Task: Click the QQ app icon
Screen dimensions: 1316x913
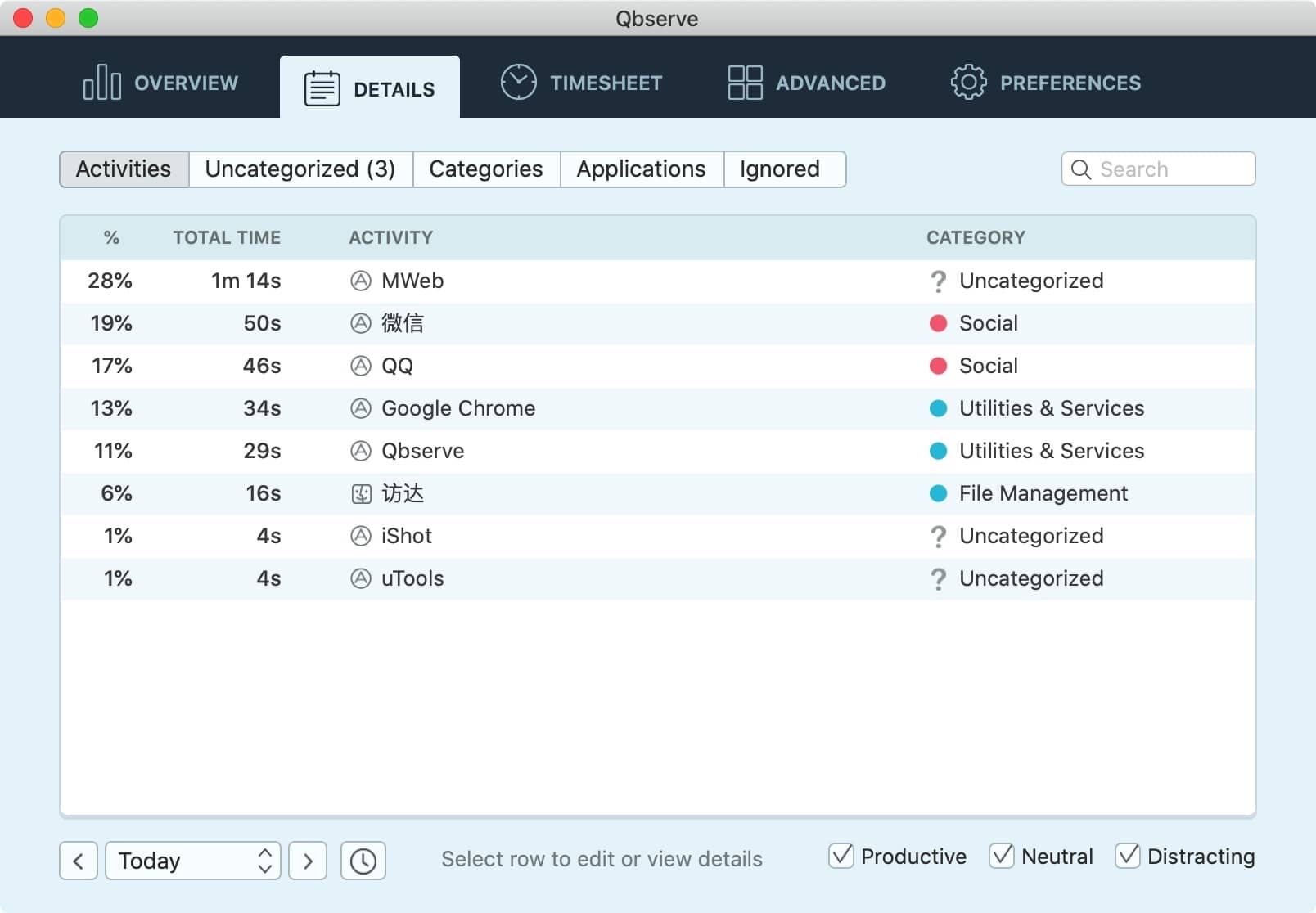Action: click(x=361, y=366)
